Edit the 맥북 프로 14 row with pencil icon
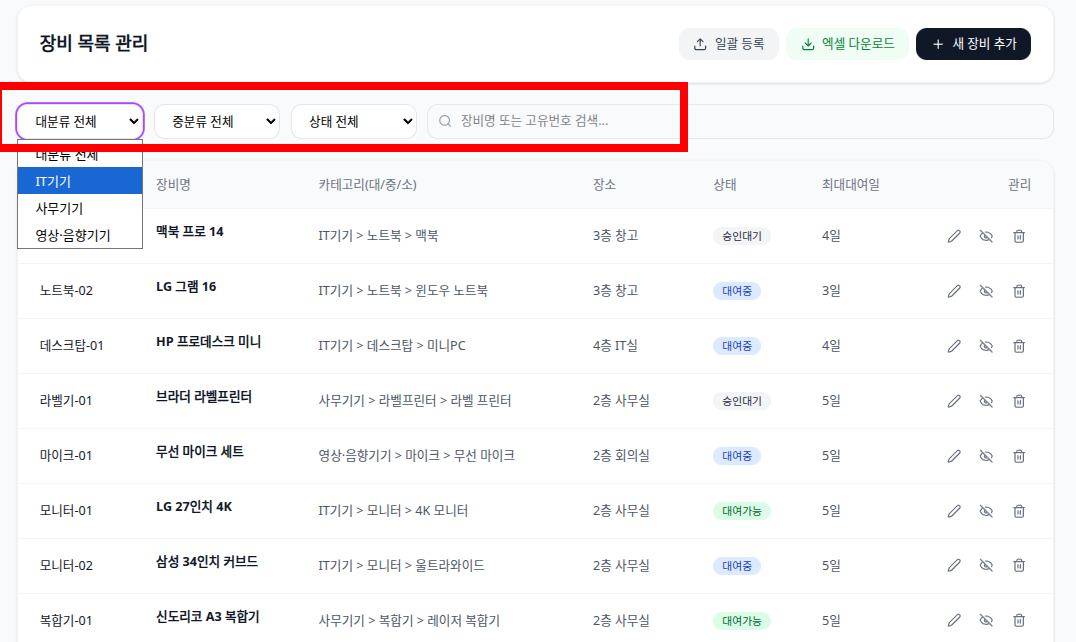 tap(954, 236)
